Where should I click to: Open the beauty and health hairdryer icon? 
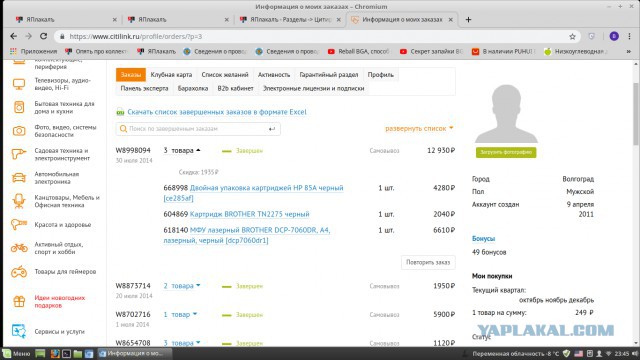[19, 224]
